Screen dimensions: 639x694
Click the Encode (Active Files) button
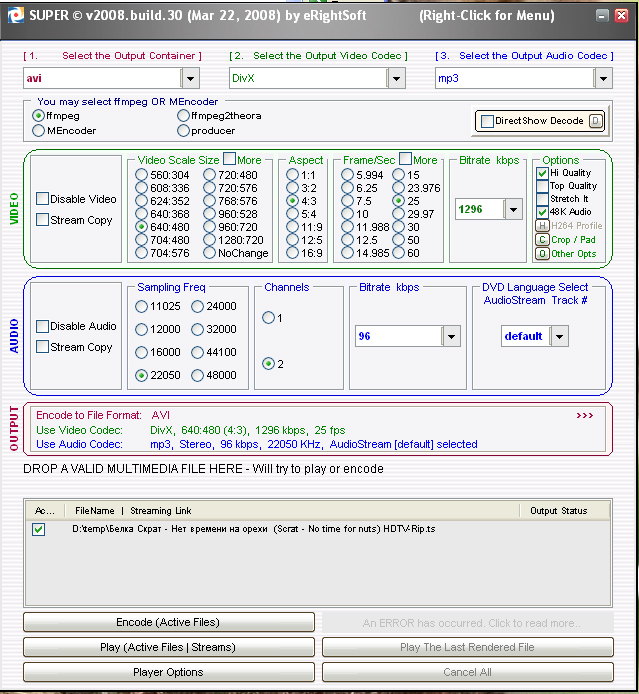[x=168, y=622]
